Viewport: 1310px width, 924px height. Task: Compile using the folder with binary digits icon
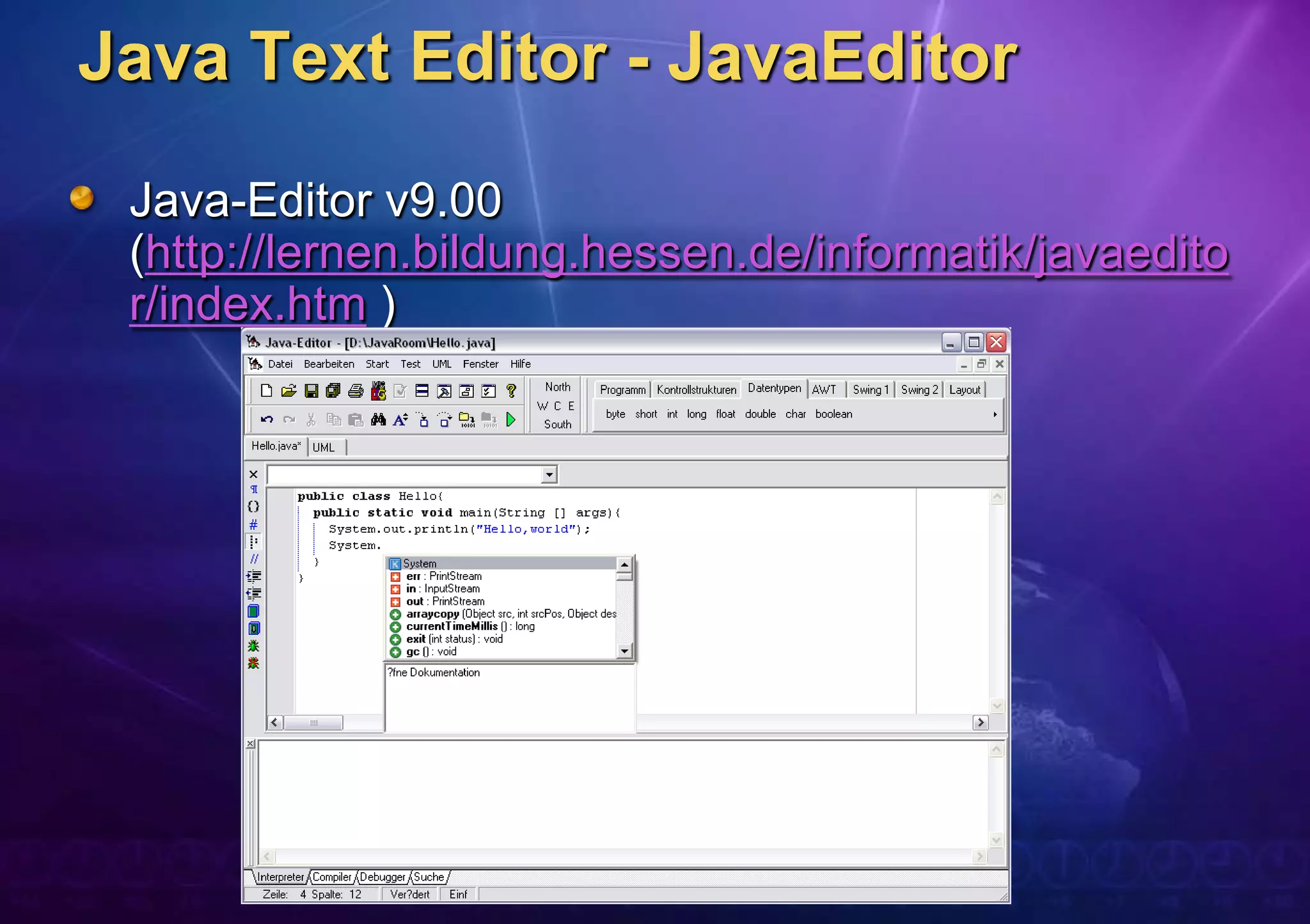coord(467,419)
